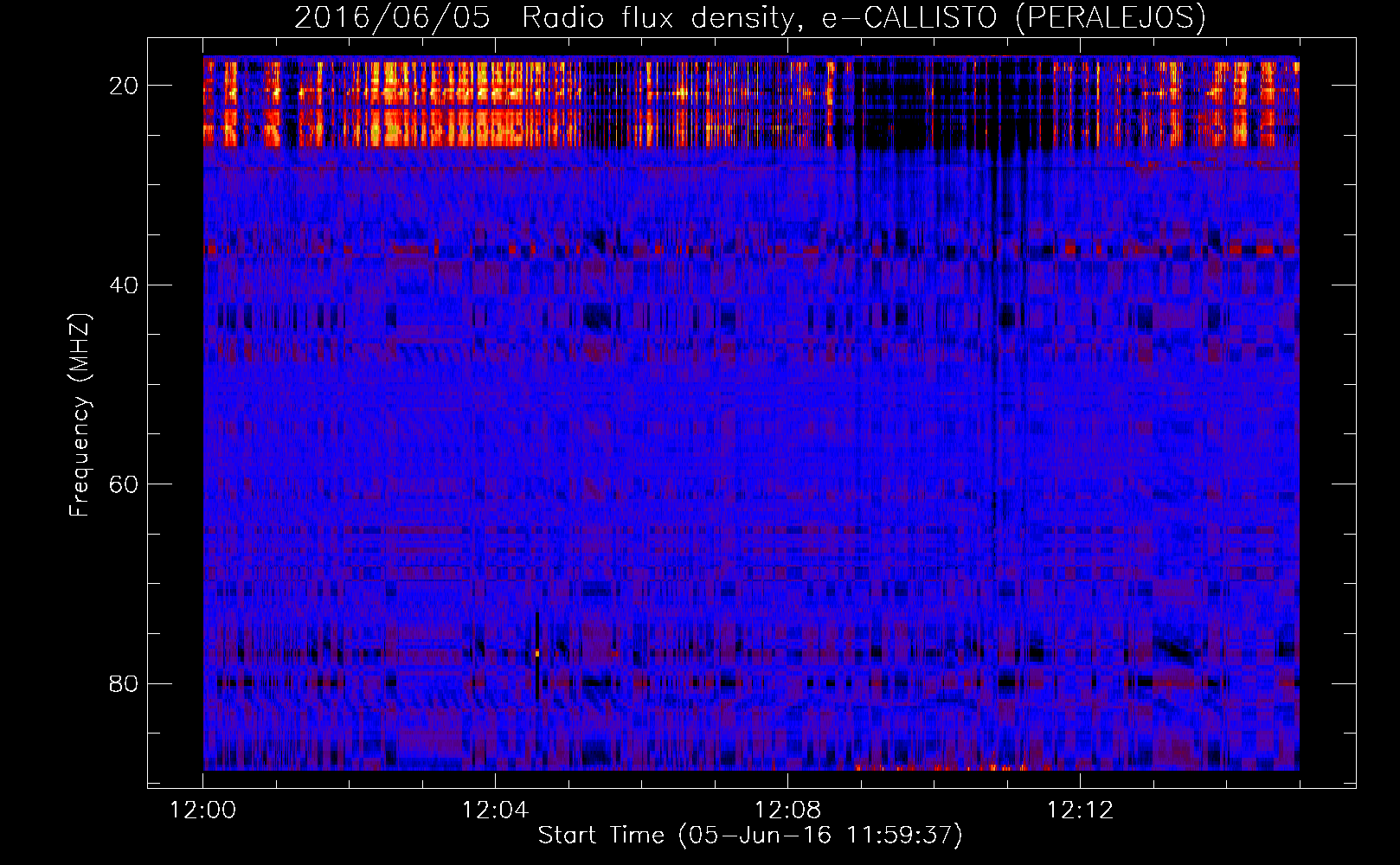
Task: Click the 20 frequency tick label
Action: pyautogui.click(x=124, y=86)
